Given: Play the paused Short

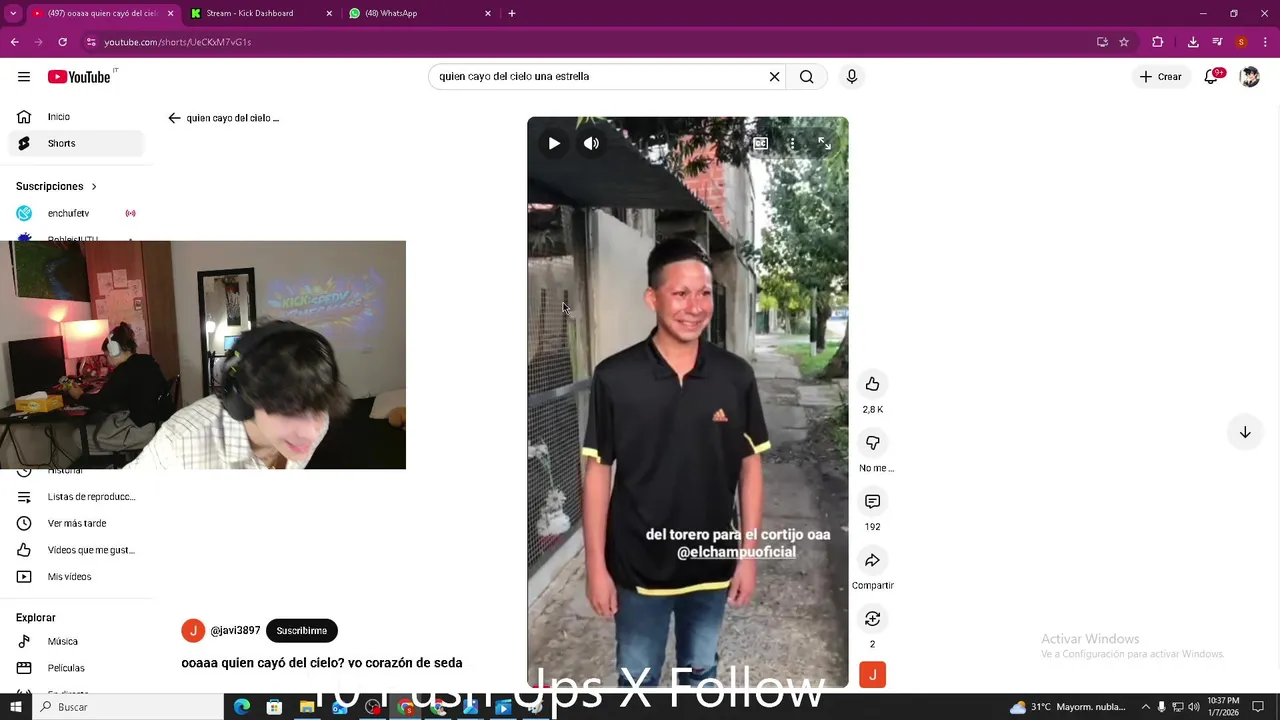Looking at the screenshot, I should [554, 143].
